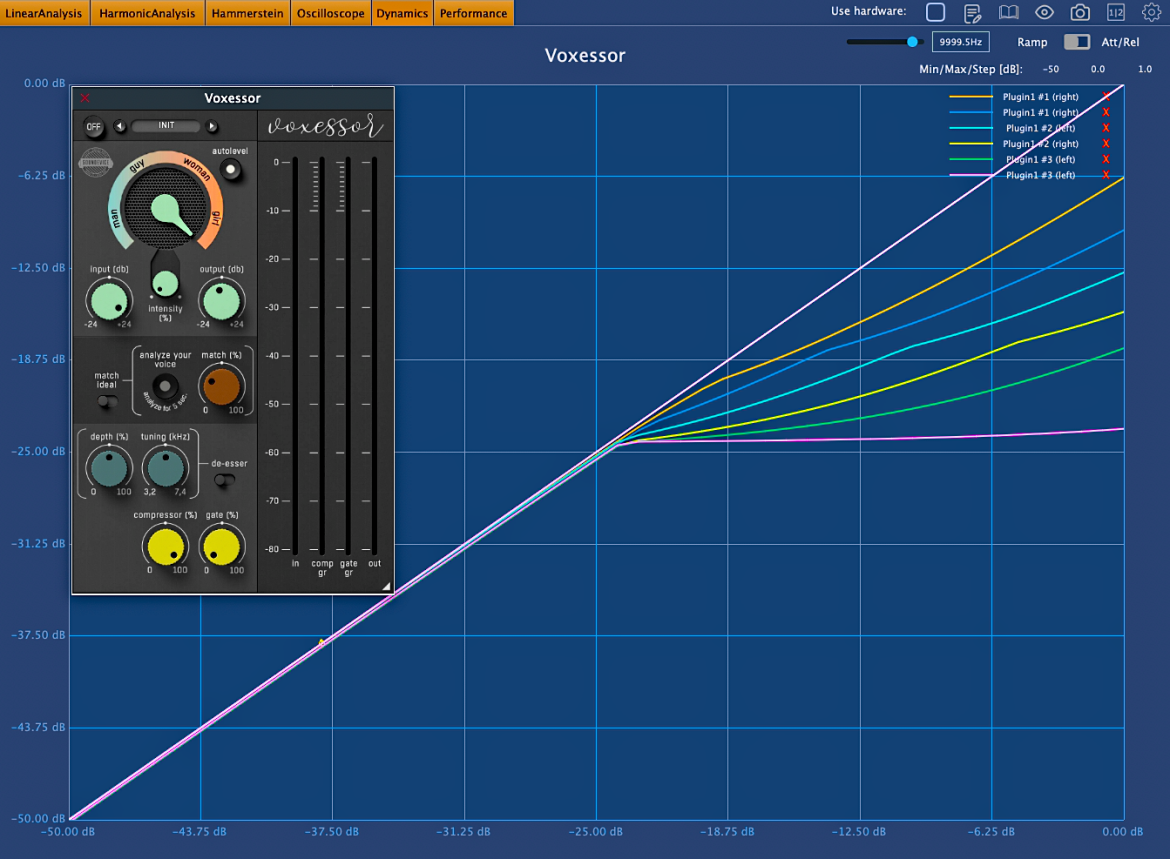Click the input (db) knob
Image resolution: width=1170 pixels, height=859 pixels.
[109, 301]
